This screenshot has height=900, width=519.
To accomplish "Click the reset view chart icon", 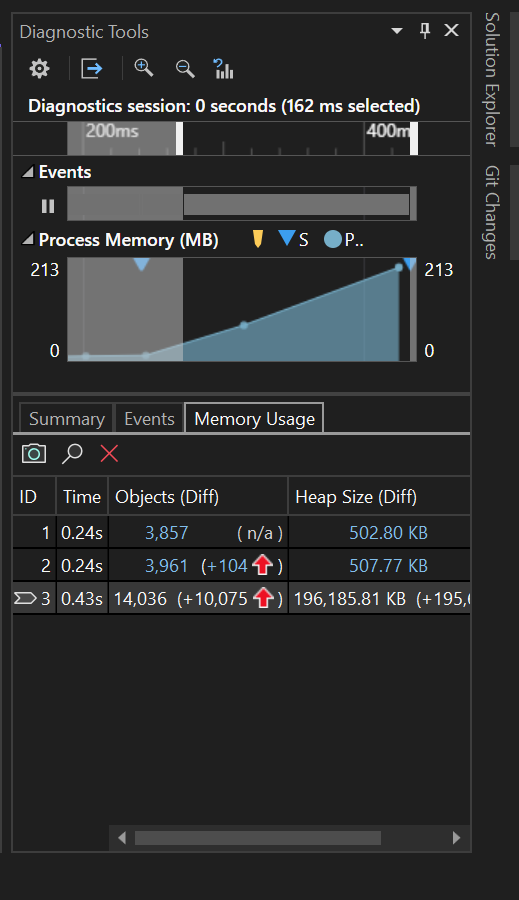I will pyautogui.click(x=223, y=69).
